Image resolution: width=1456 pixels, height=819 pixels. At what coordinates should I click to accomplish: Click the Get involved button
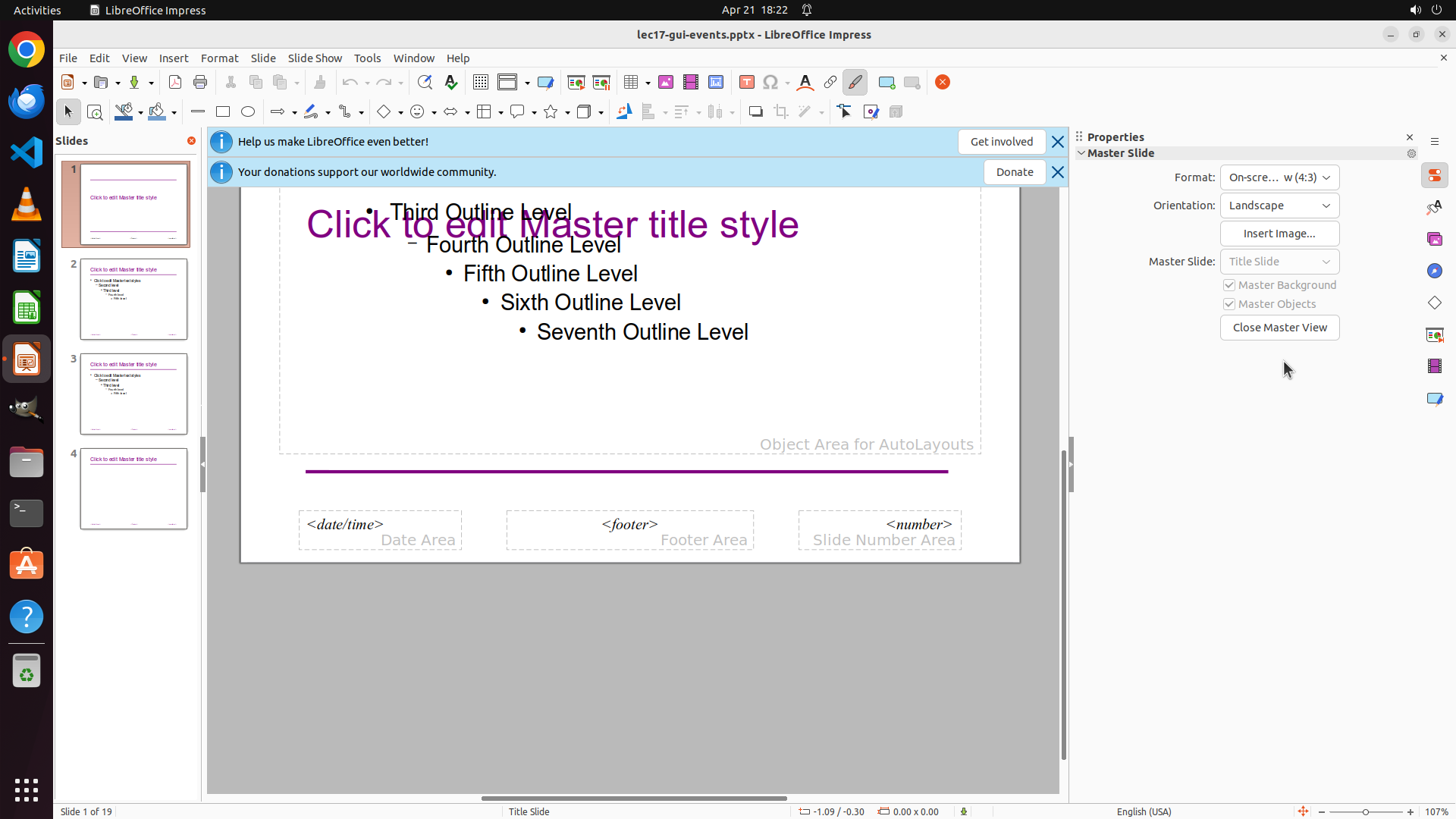(x=1001, y=142)
